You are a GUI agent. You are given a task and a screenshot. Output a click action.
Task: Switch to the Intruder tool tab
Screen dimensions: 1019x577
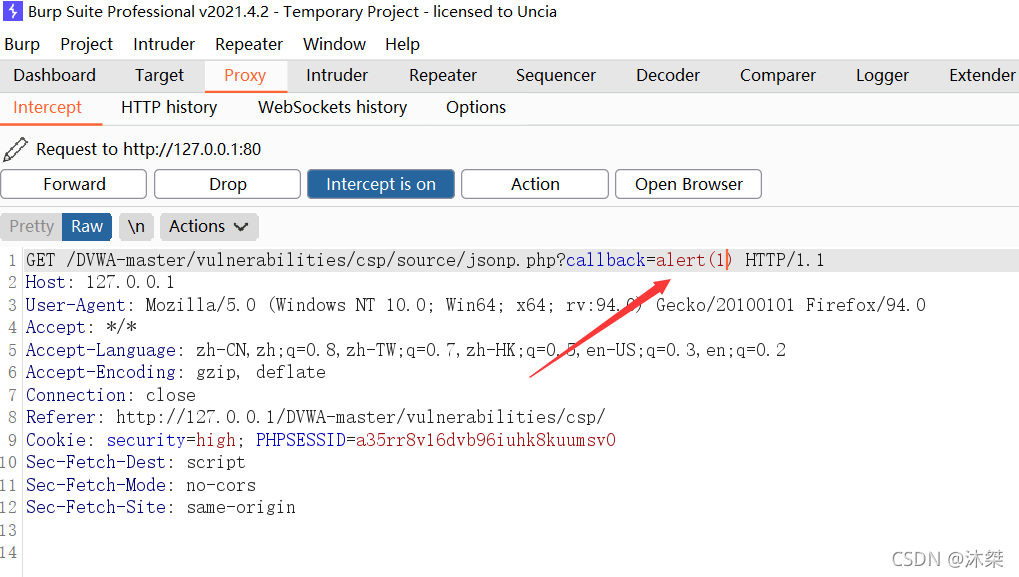[x=337, y=76]
